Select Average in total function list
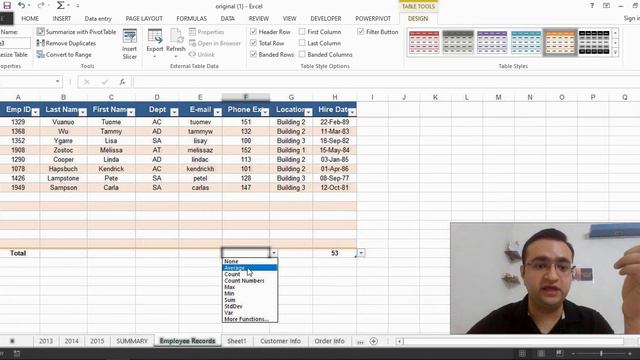640x360 pixels. (250, 268)
